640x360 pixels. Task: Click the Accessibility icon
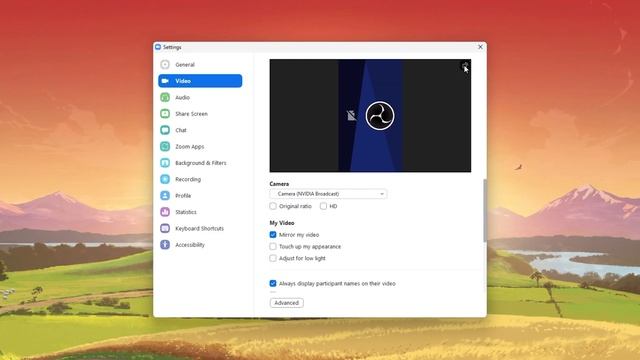pos(165,244)
